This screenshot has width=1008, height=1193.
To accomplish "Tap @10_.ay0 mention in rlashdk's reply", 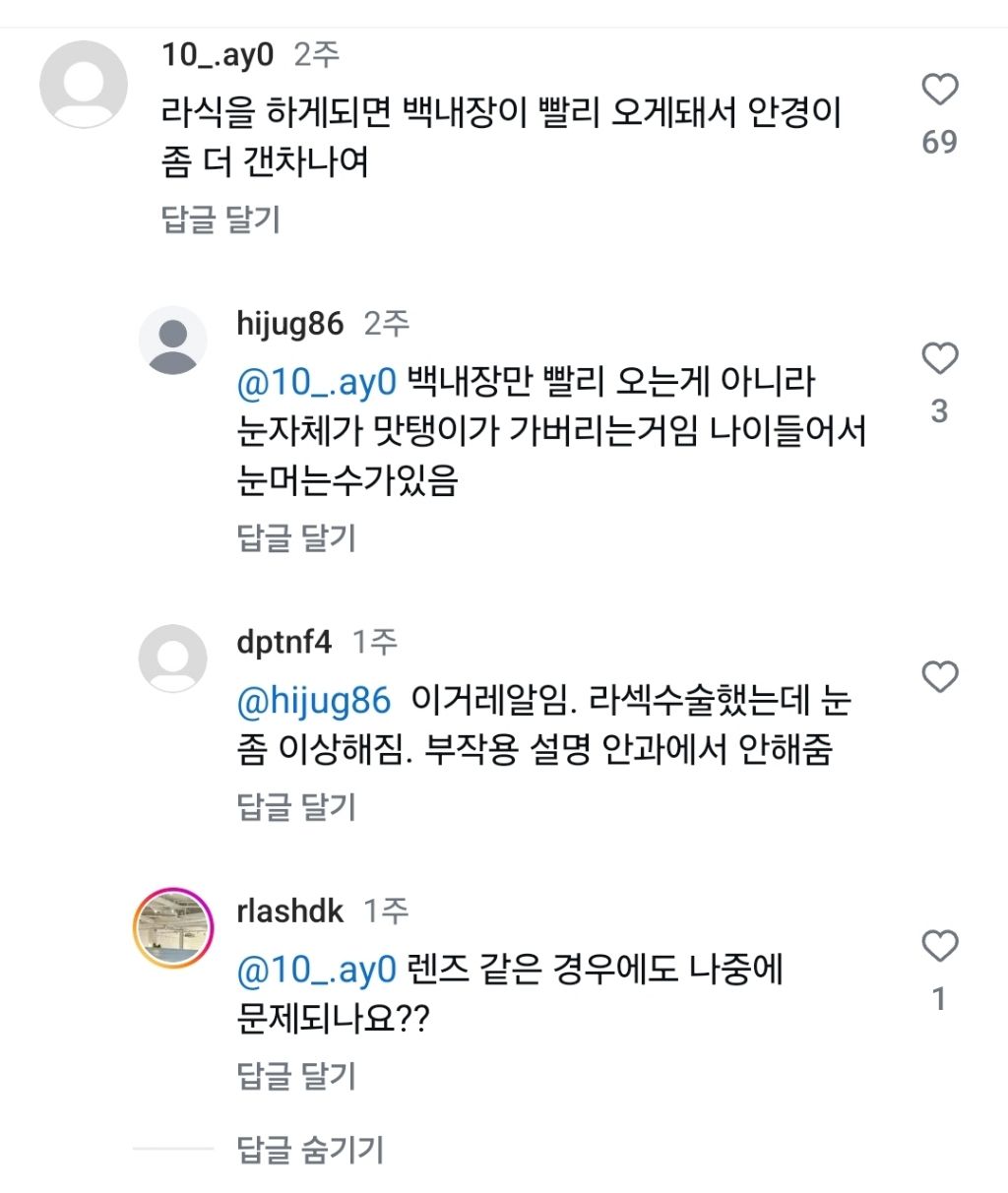I will click(316, 971).
